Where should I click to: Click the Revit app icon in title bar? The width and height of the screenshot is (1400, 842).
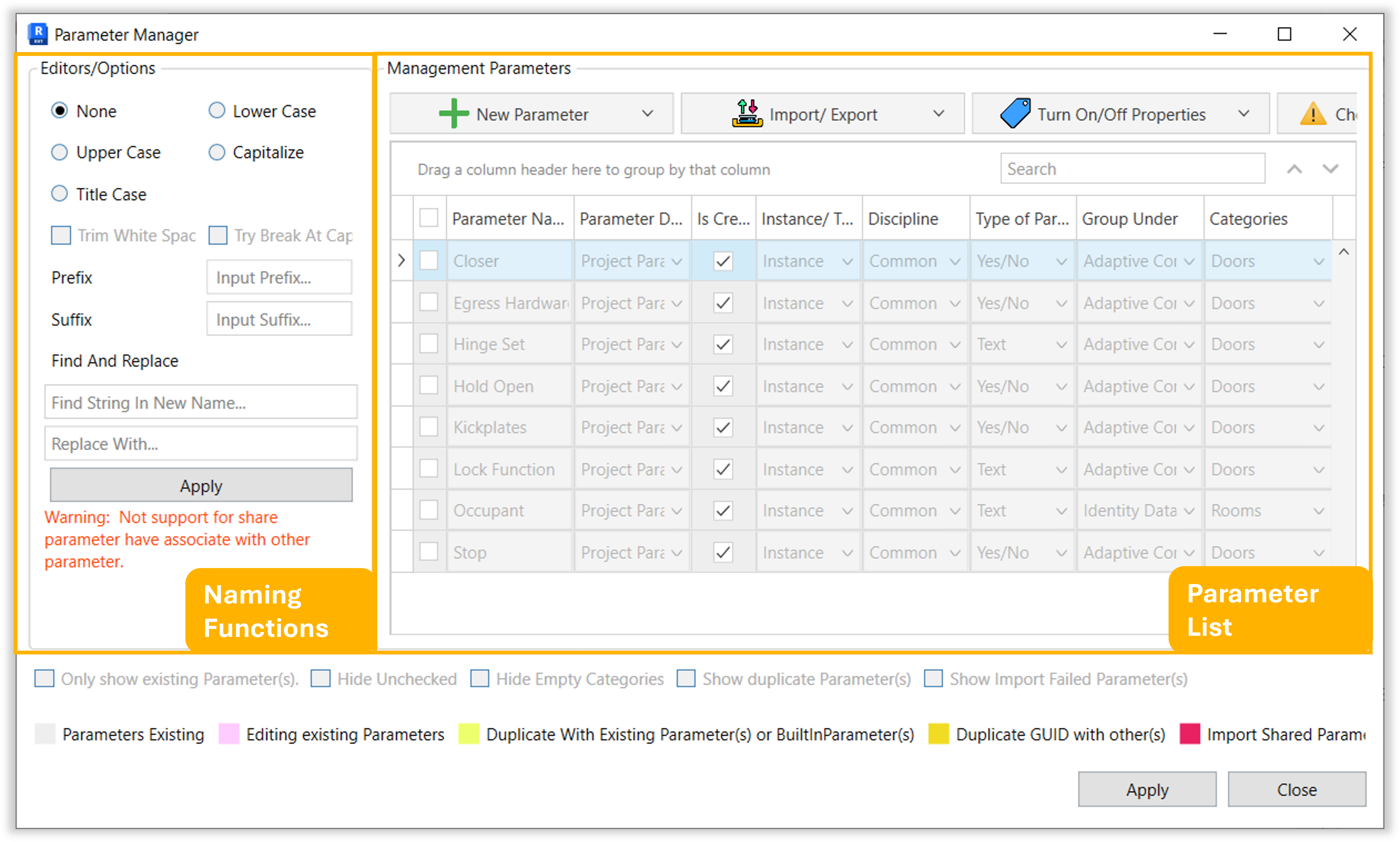click(x=38, y=34)
